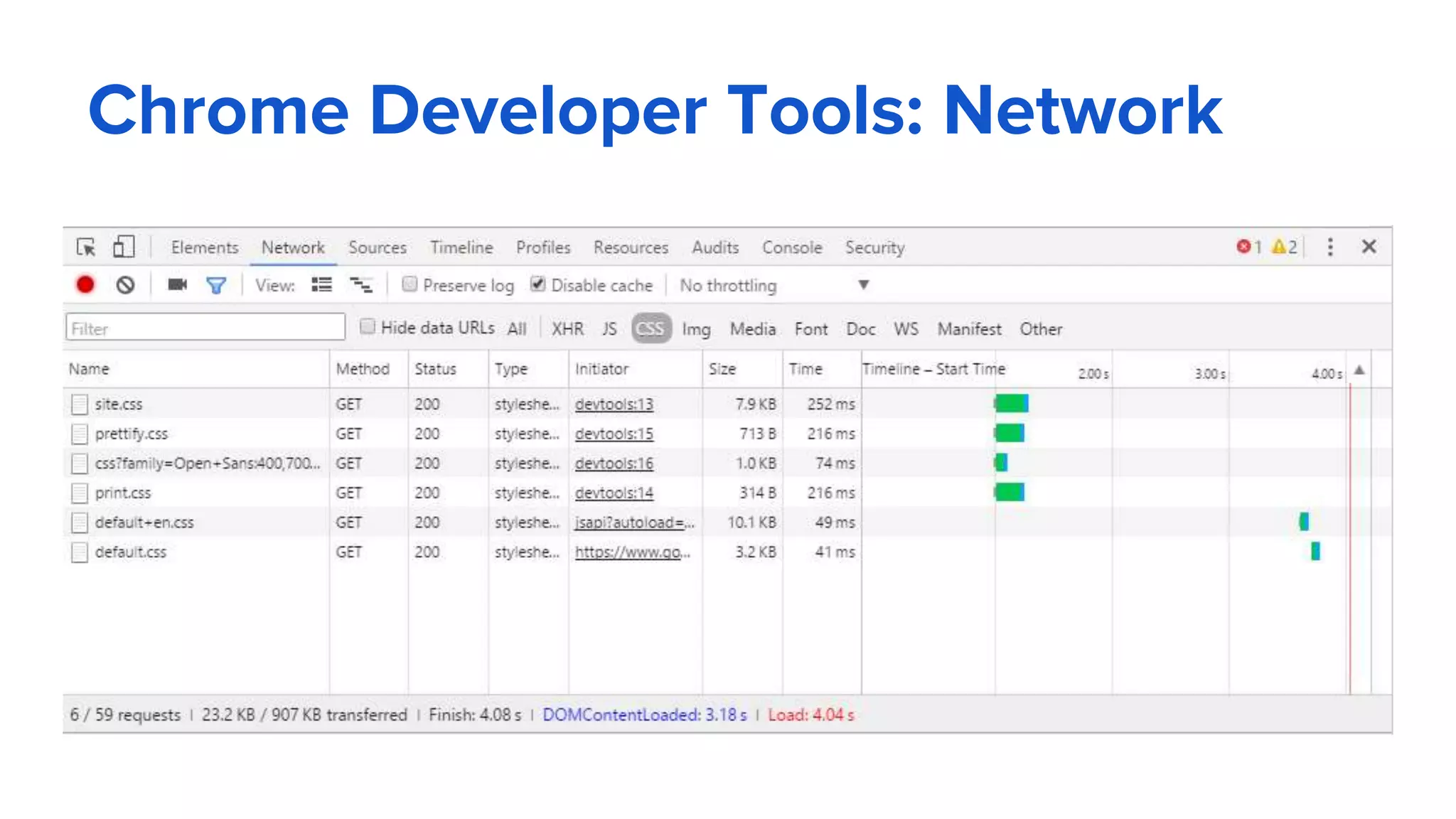Screen dimensions: 1456x819
Task: Click the print.css file icon
Action: coord(80,493)
